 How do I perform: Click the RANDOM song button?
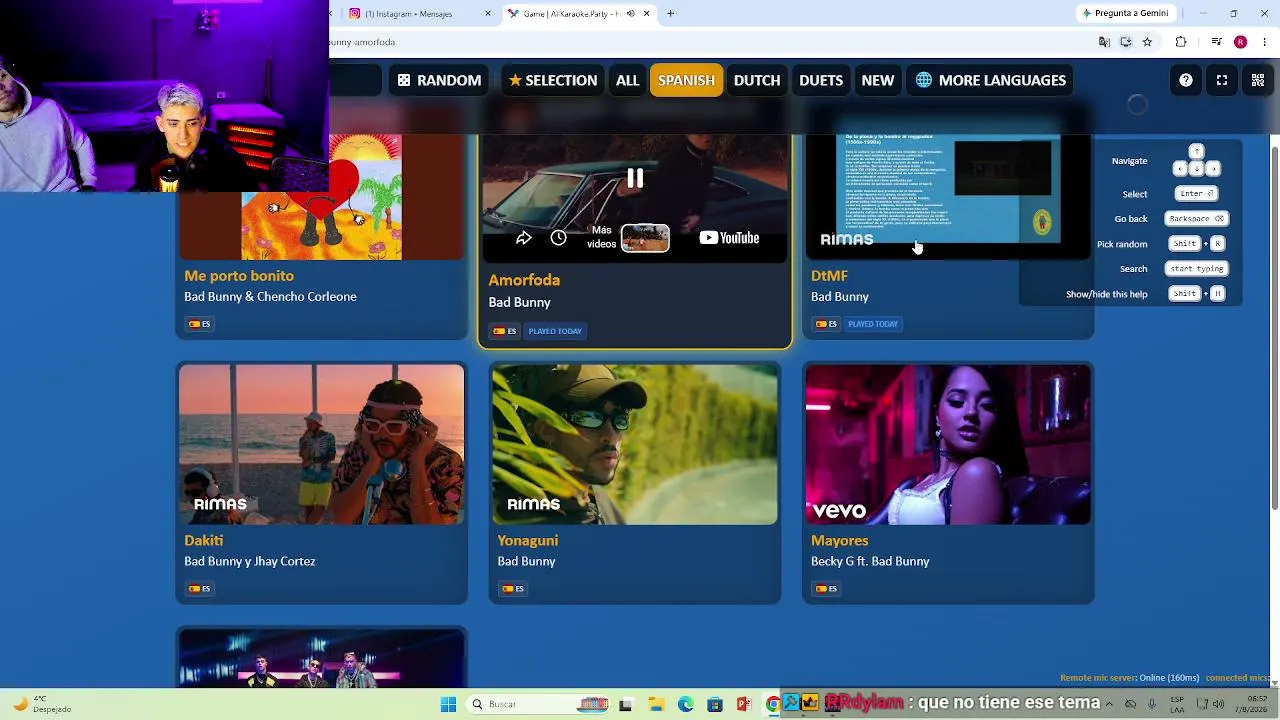tap(439, 80)
